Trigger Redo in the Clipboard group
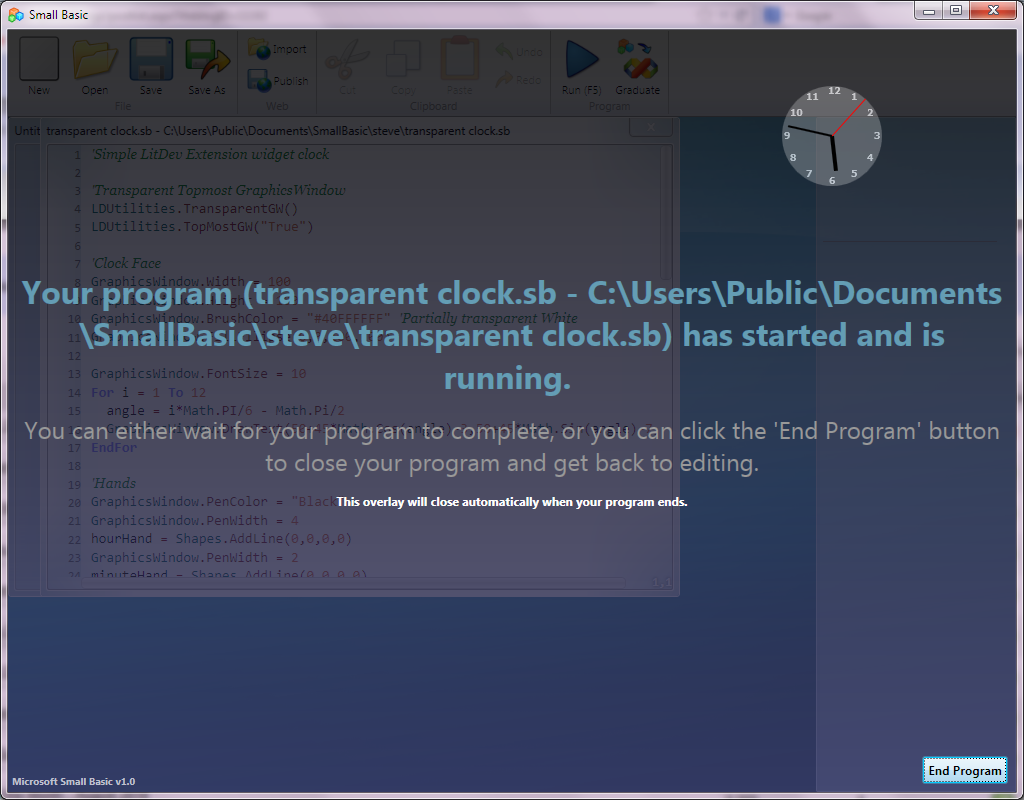 [519, 80]
